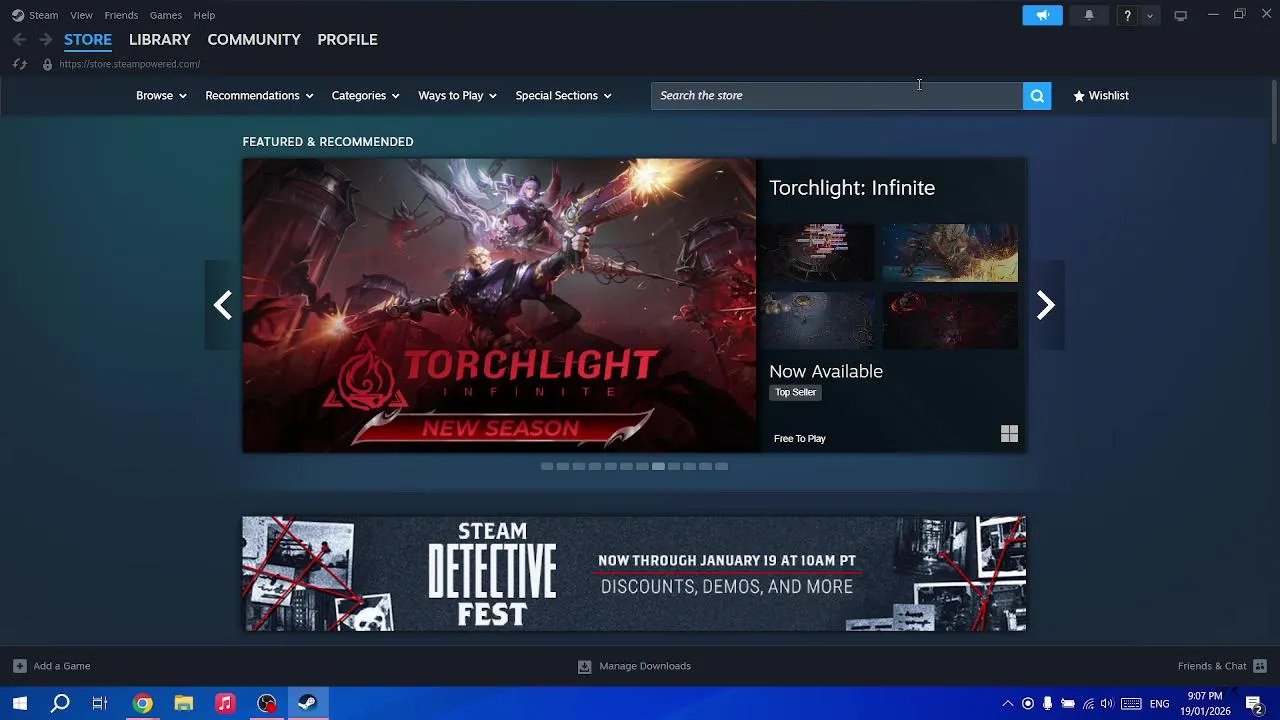Click the Manage Downloads arrow icon
The image size is (1280, 720).
[x=585, y=666]
